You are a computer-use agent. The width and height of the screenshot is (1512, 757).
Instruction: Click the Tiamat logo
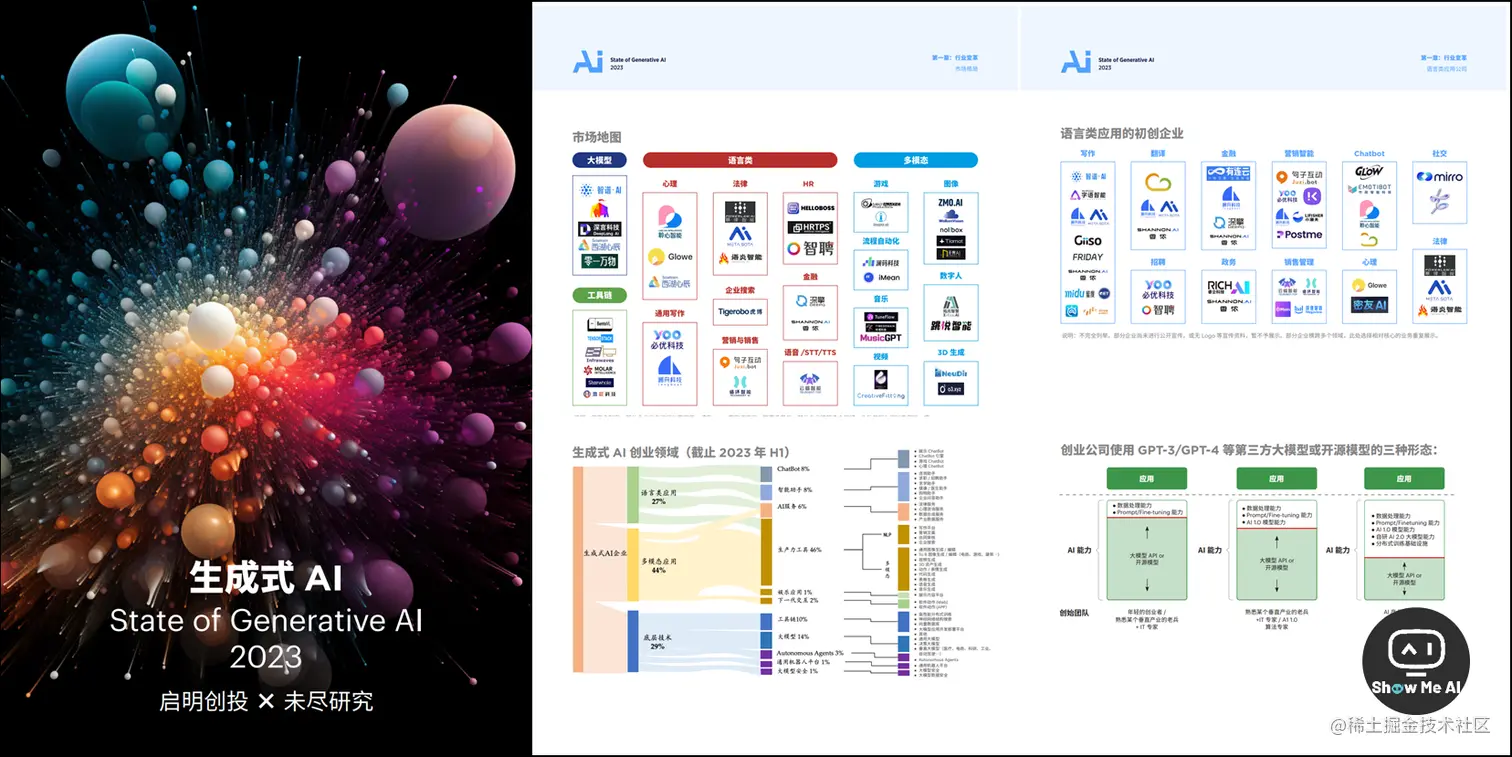click(951, 241)
